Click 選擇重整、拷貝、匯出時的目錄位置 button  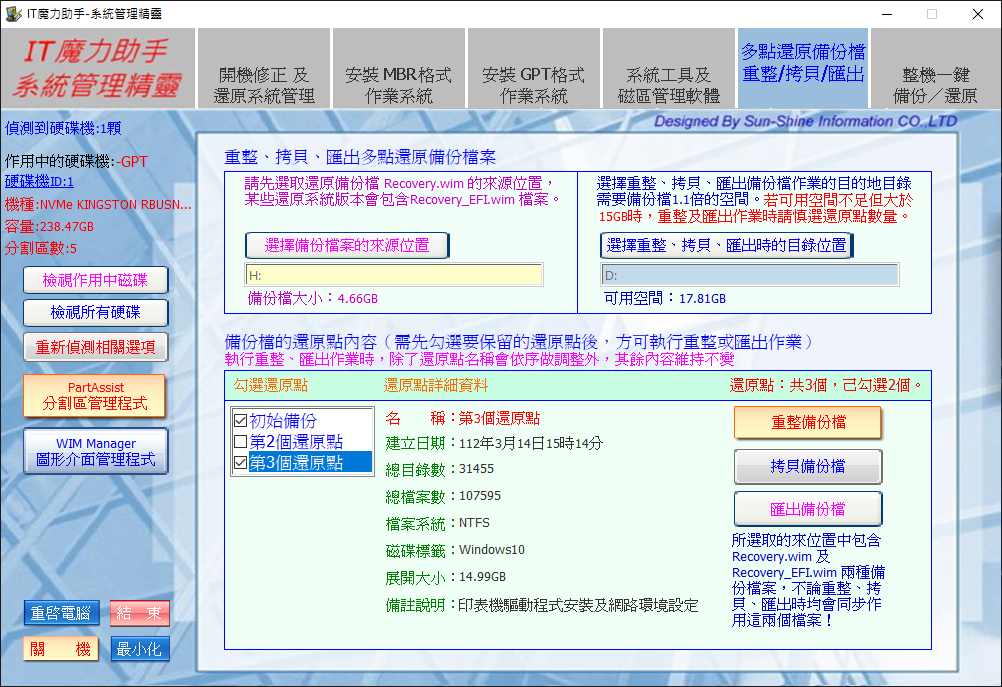tap(726, 245)
